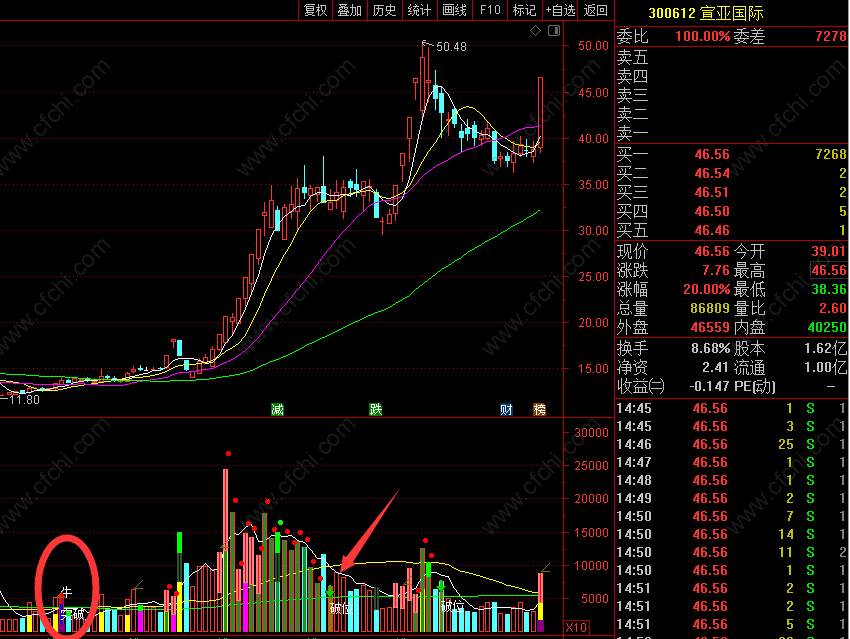Screen dimensions: 850x639
Task: Click the 卖五 row label
Action: point(633,57)
